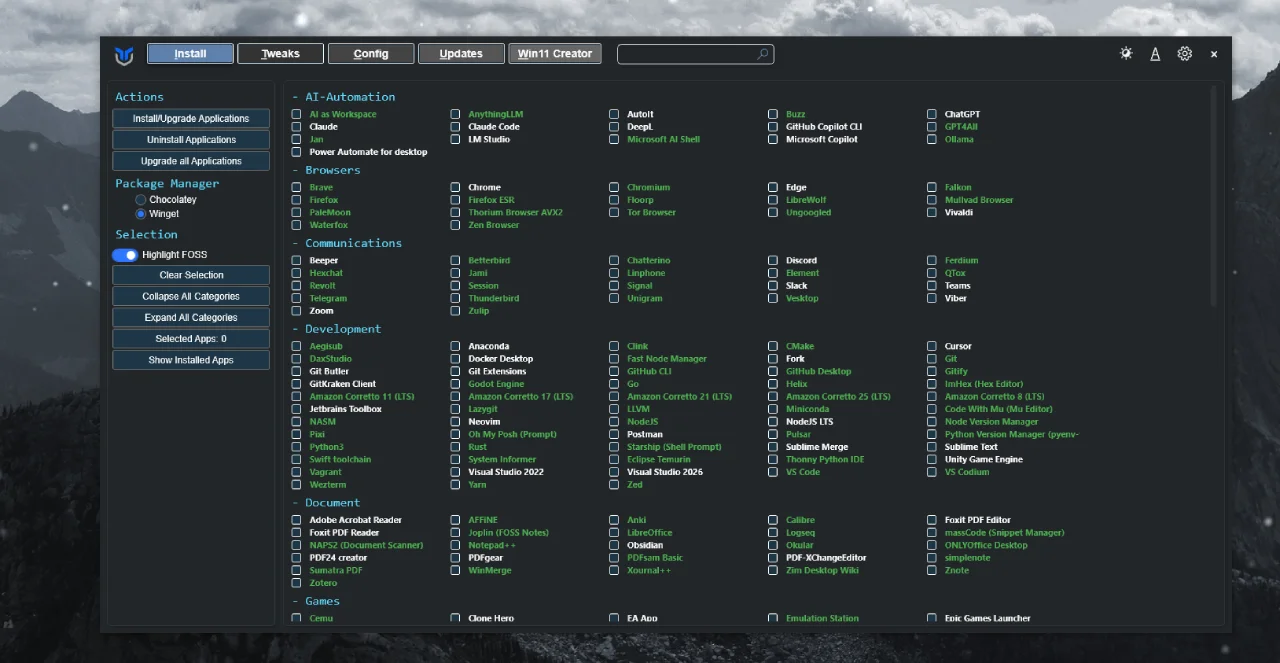Switch to the Tweaks tab
This screenshot has height=663, width=1280.
coord(280,54)
